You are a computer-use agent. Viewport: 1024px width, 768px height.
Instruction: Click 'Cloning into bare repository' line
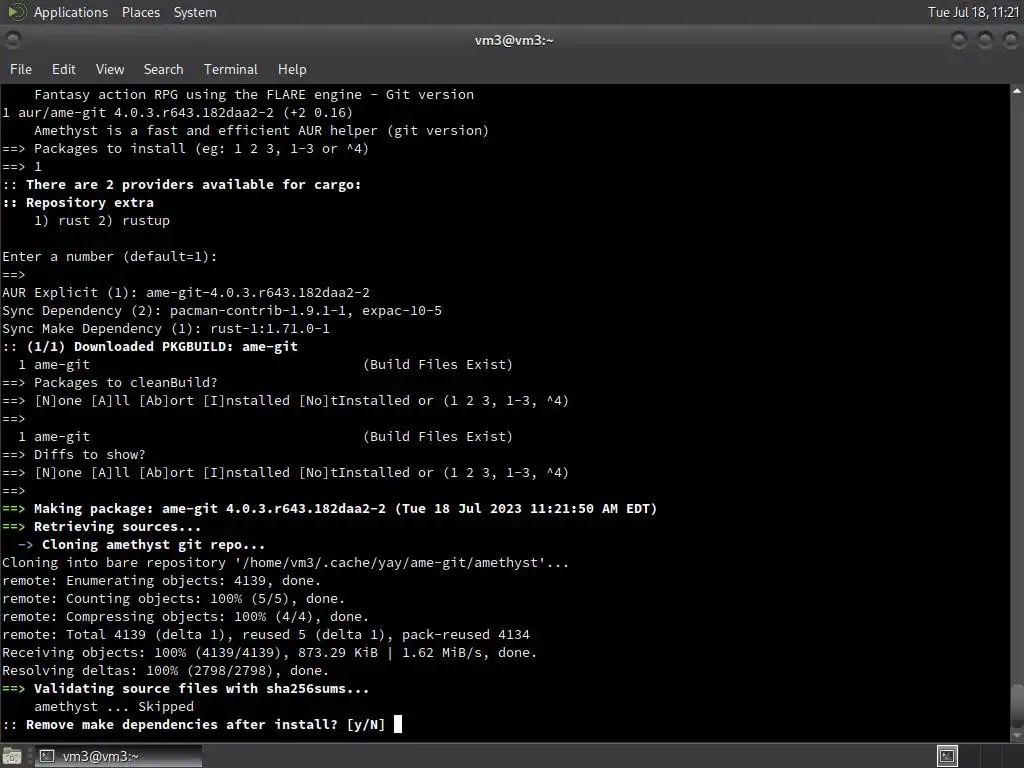click(x=285, y=562)
